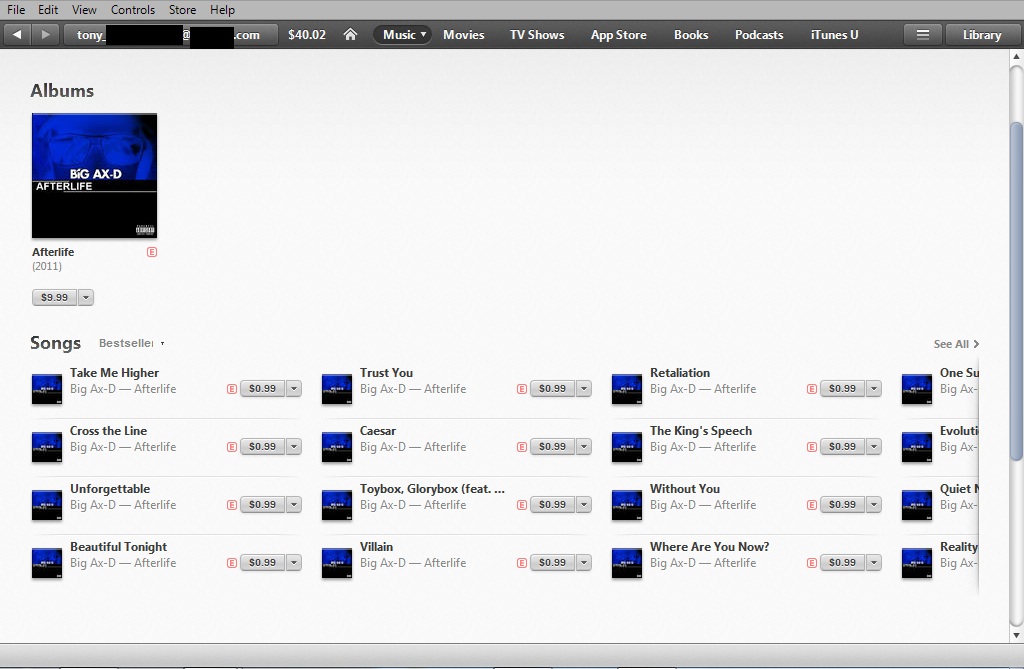Viewport: 1024px width, 669px height.
Task: Open the Store menu
Action: coord(182,10)
